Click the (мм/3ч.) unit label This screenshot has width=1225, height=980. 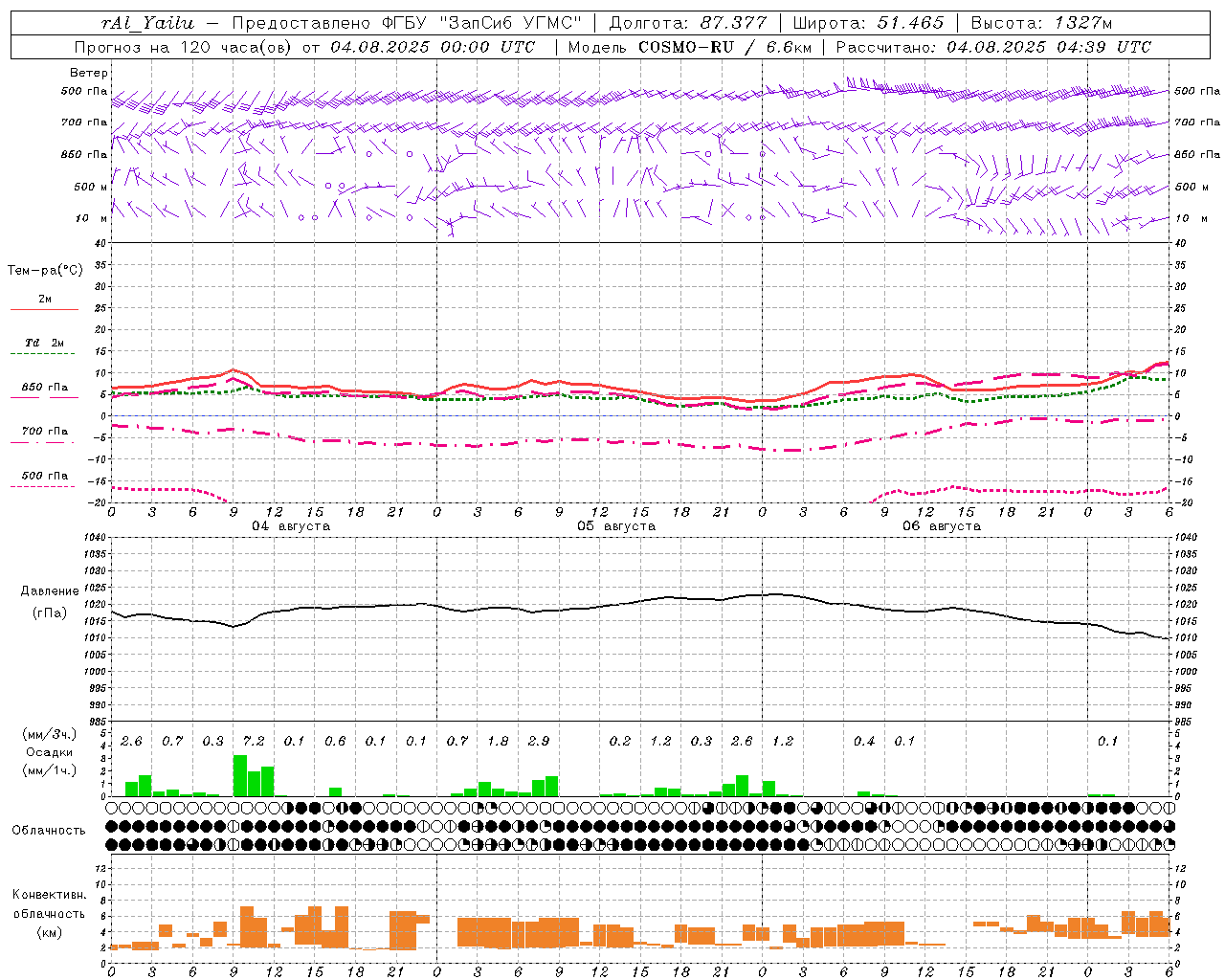pos(49,735)
